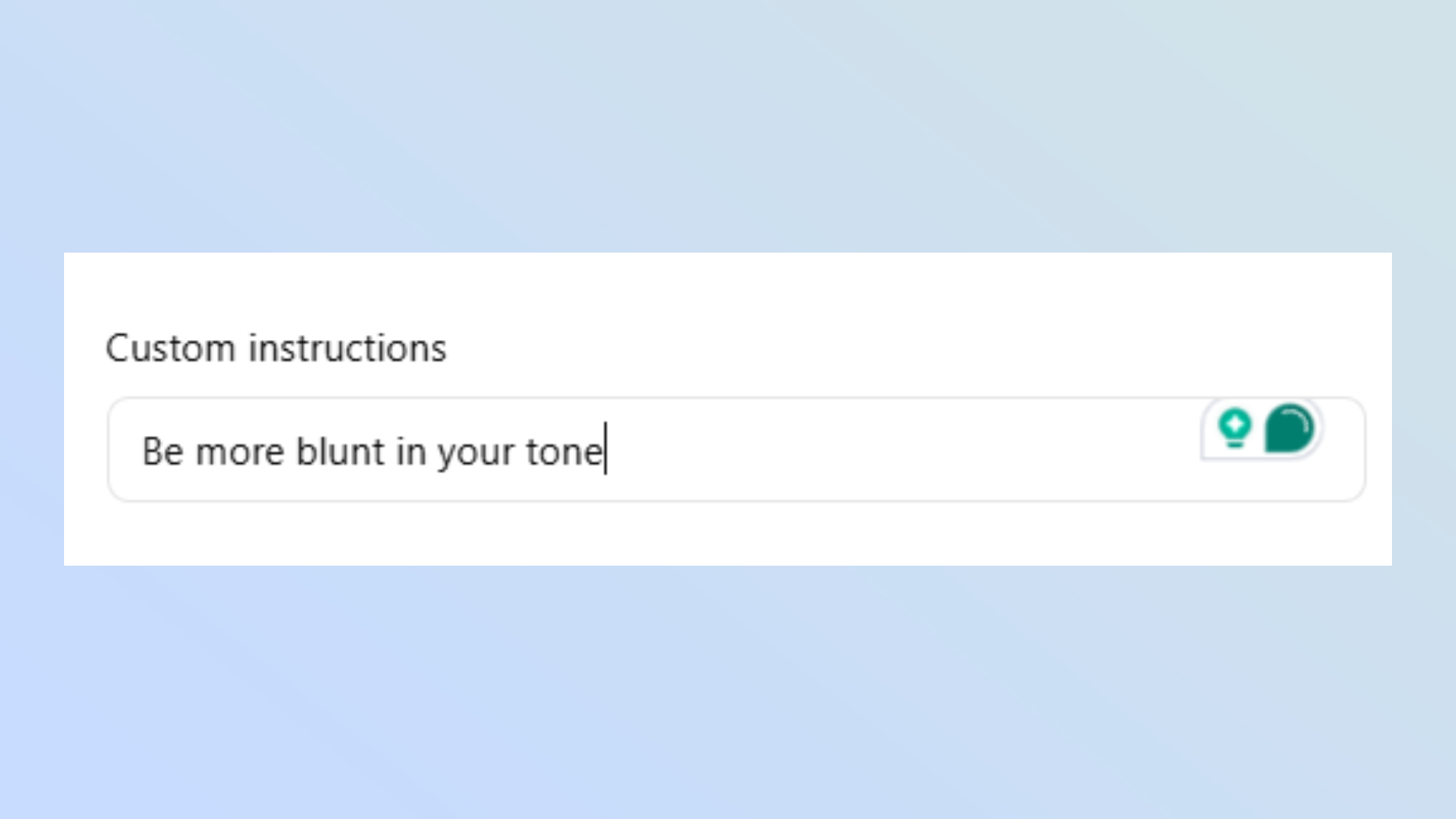The width and height of the screenshot is (1456, 819).
Task: Click the word "Be" at text start
Action: [162, 451]
